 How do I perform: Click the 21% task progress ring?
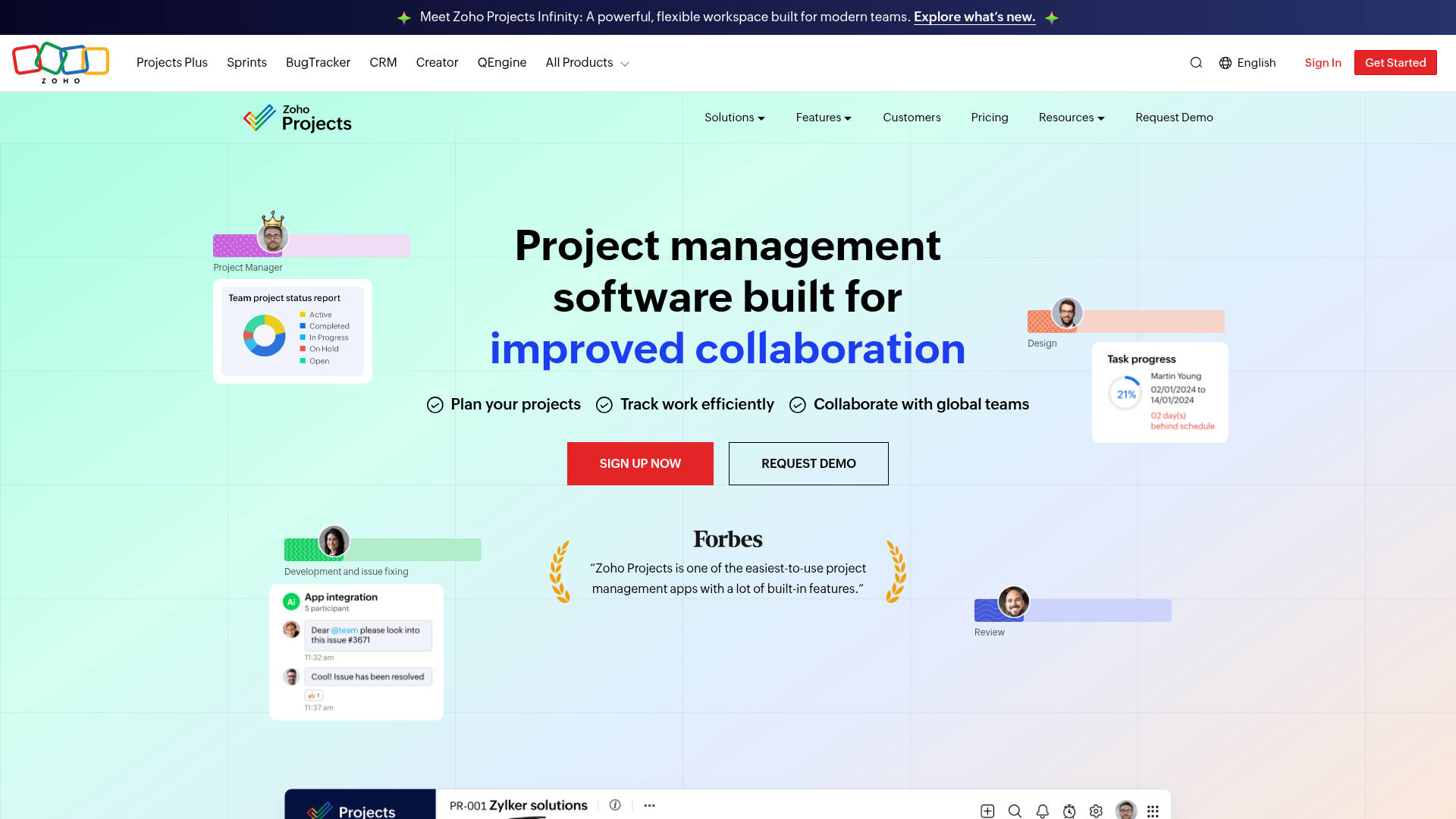click(1125, 393)
